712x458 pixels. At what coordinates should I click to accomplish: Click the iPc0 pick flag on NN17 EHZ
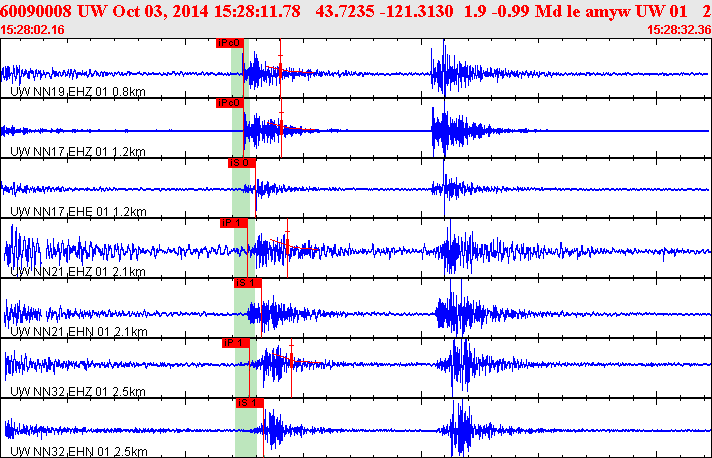(230, 103)
